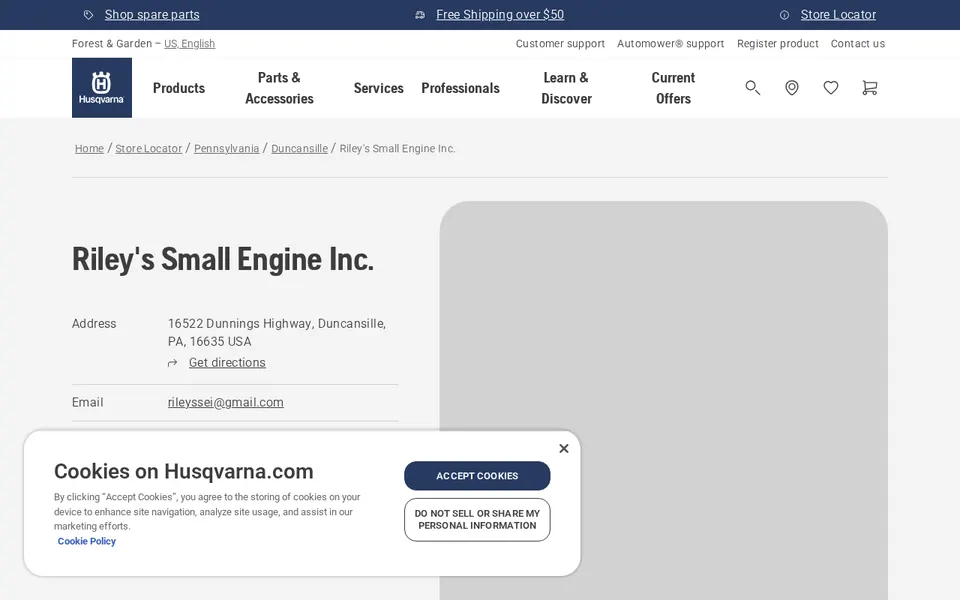Open the search magnifier icon
This screenshot has width=960, height=600.
[752, 88]
